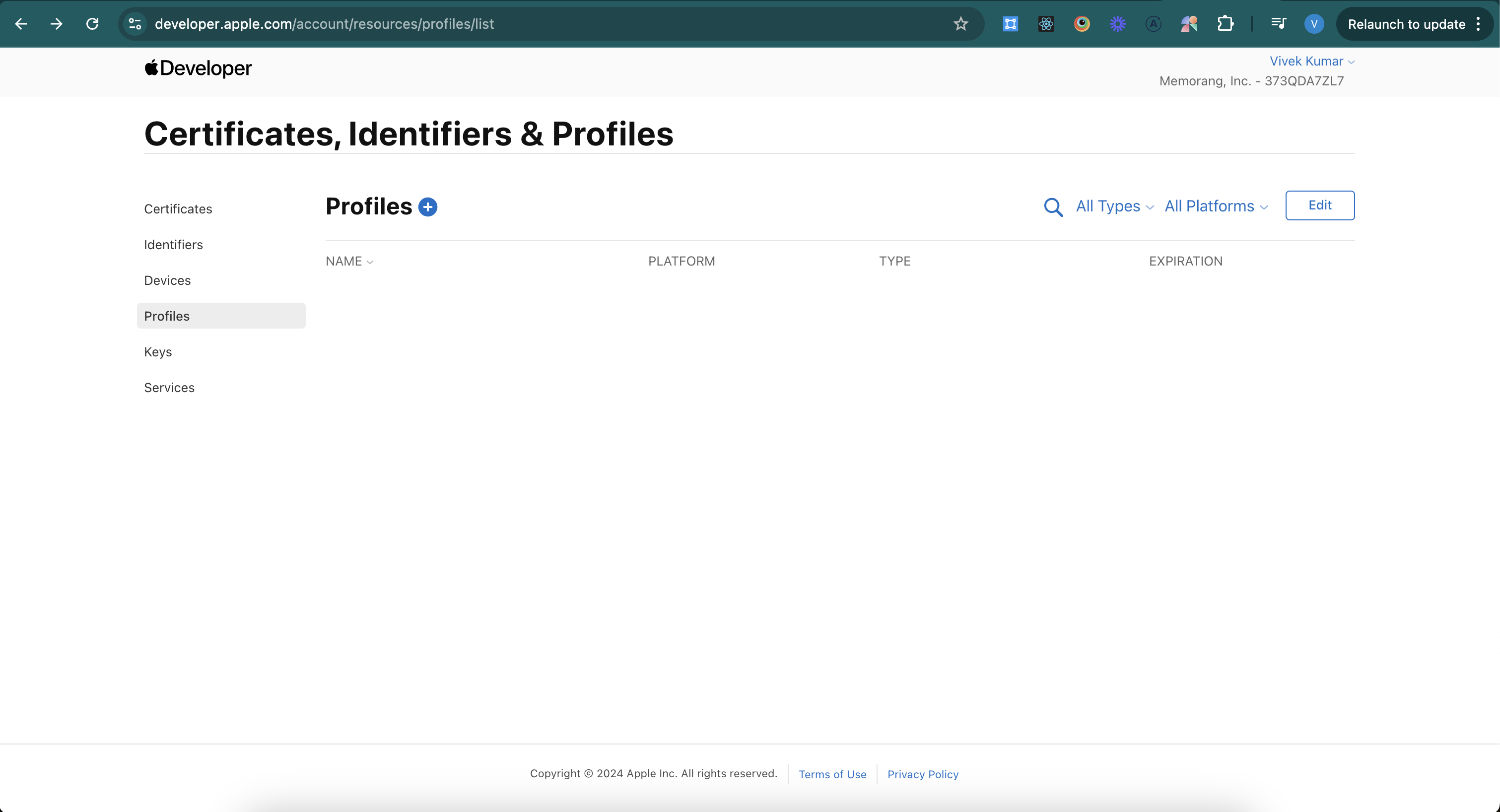This screenshot has width=1500, height=812.
Task: Expand the All Types filter dropdown
Action: pyautogui.click(x=1114, y=206)
